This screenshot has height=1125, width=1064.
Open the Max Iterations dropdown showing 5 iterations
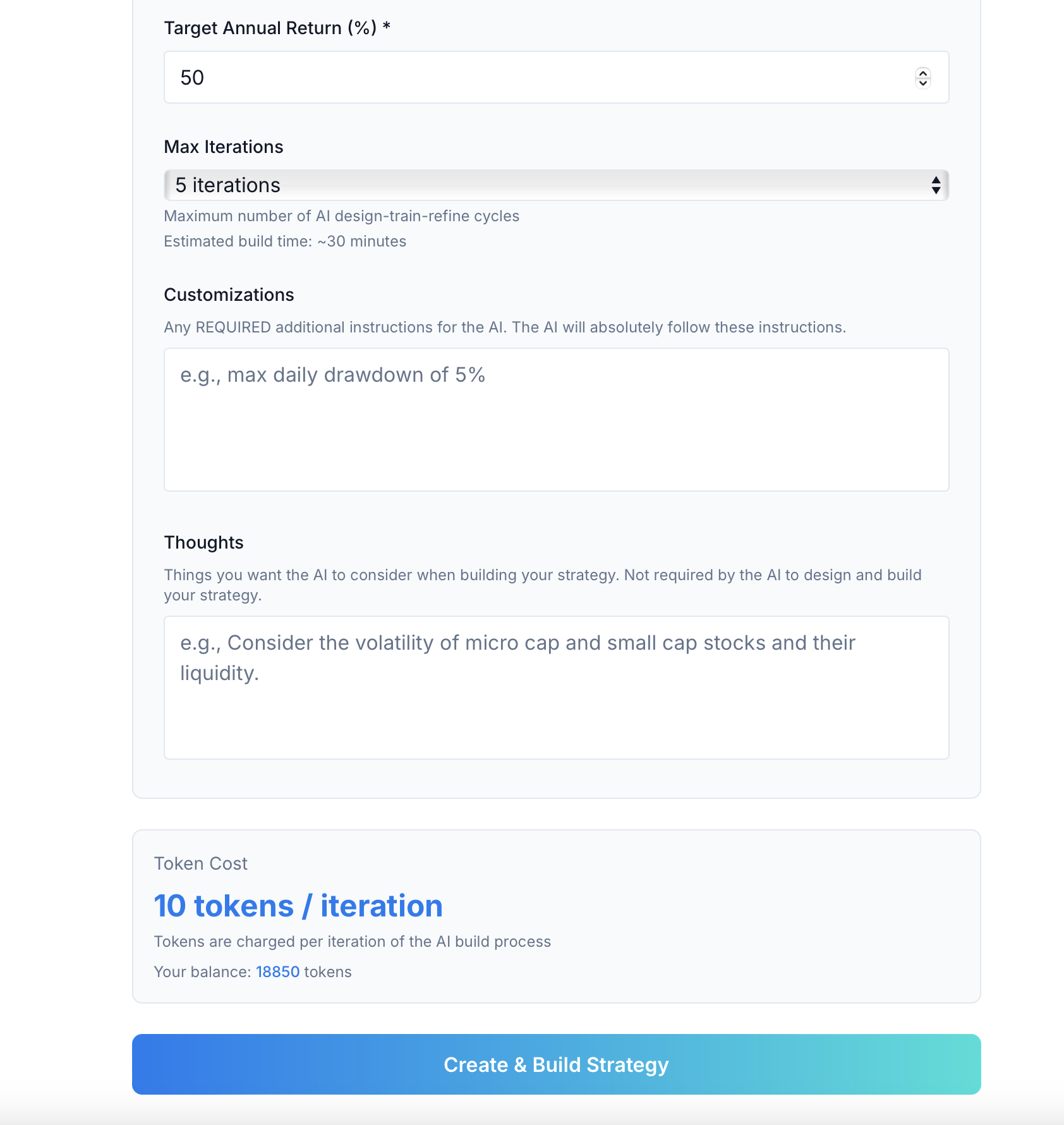coord(556,185)
